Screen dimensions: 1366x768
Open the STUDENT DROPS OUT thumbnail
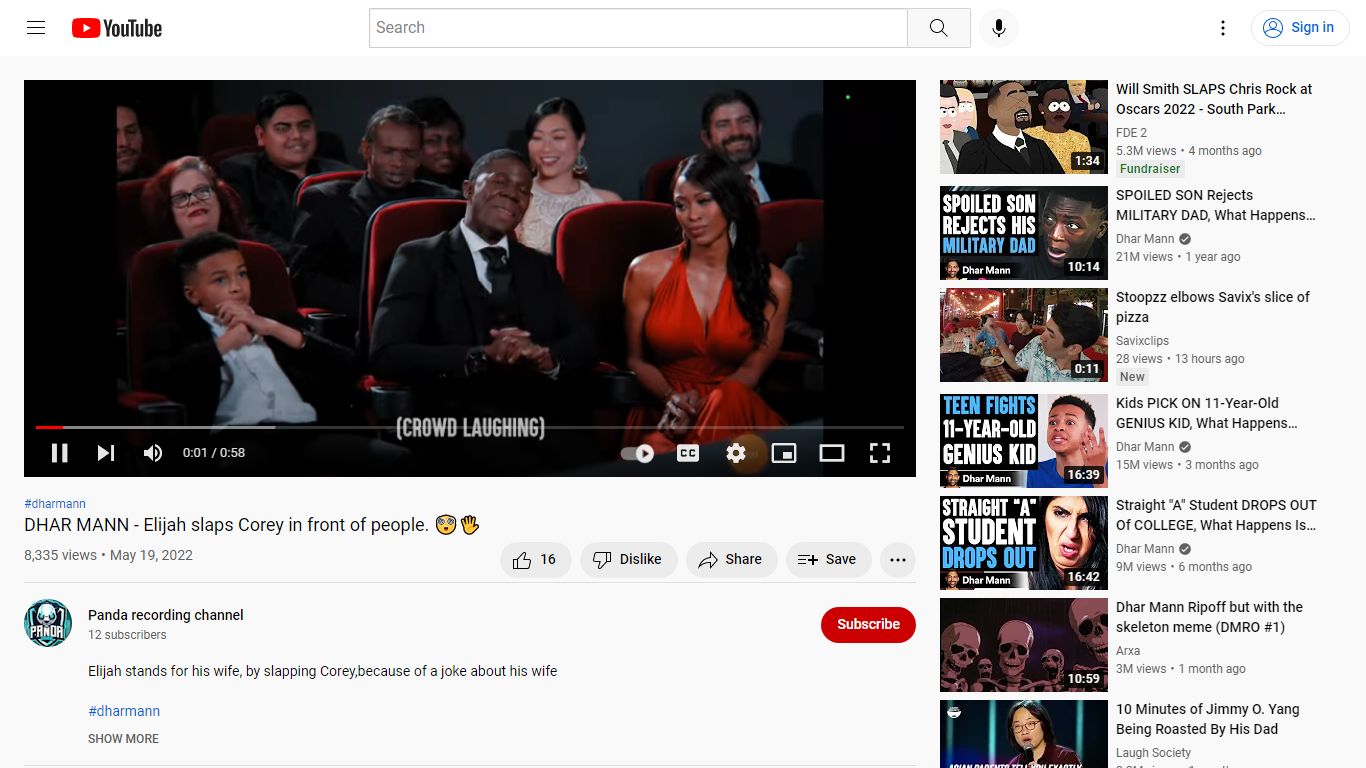(x=1024, y=543)
